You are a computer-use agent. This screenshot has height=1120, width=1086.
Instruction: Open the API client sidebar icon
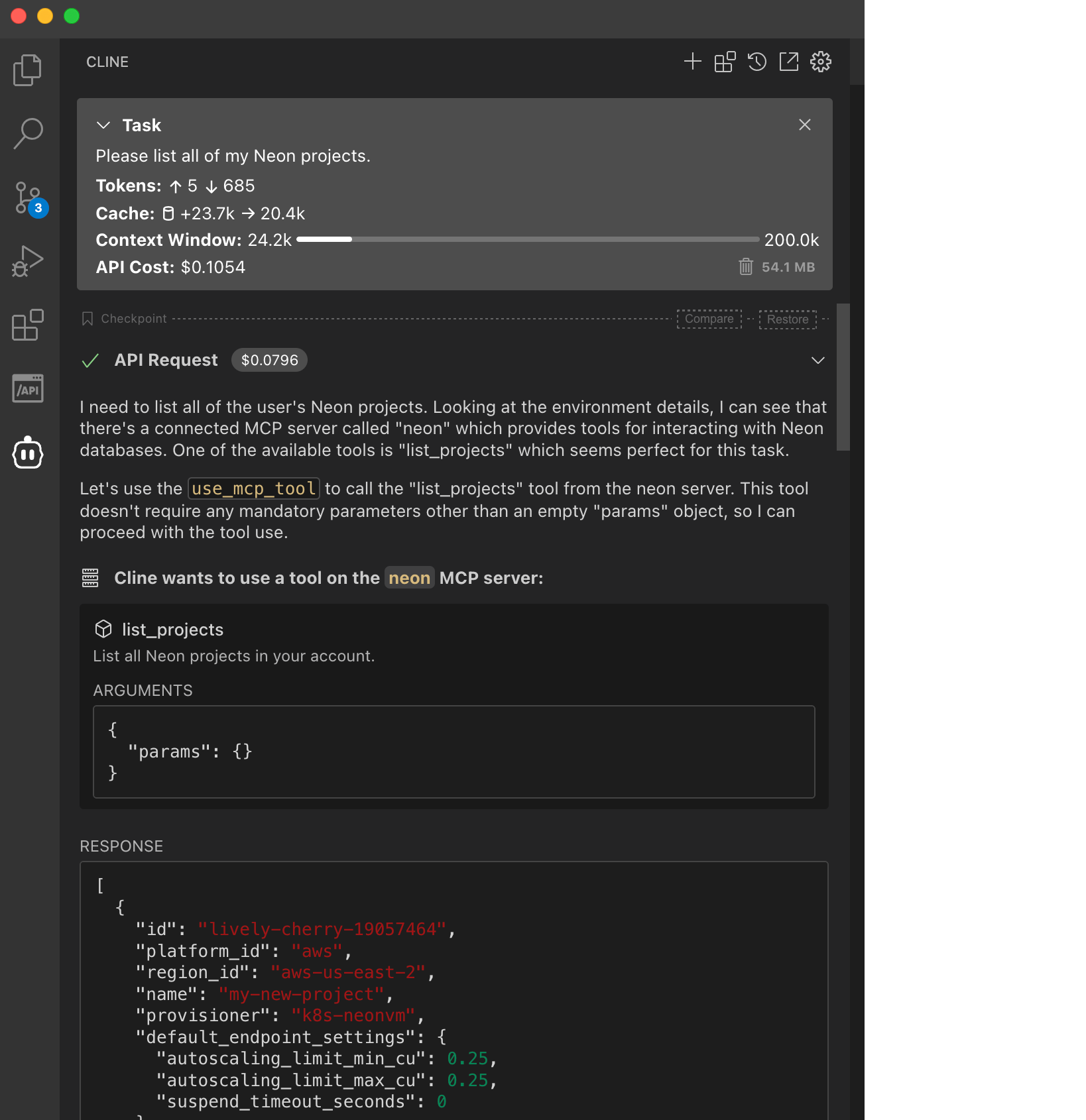pos(27,388)
